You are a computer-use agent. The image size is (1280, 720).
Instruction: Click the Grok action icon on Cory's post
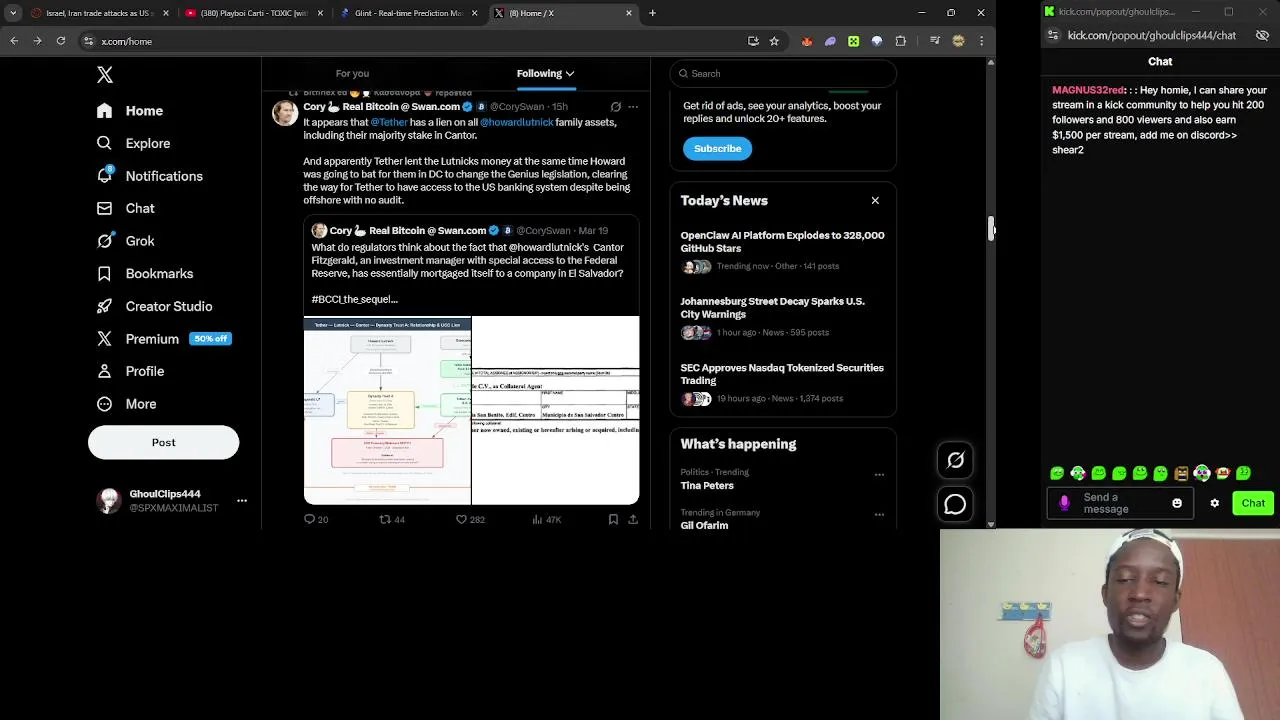click(x=616, y=107)
